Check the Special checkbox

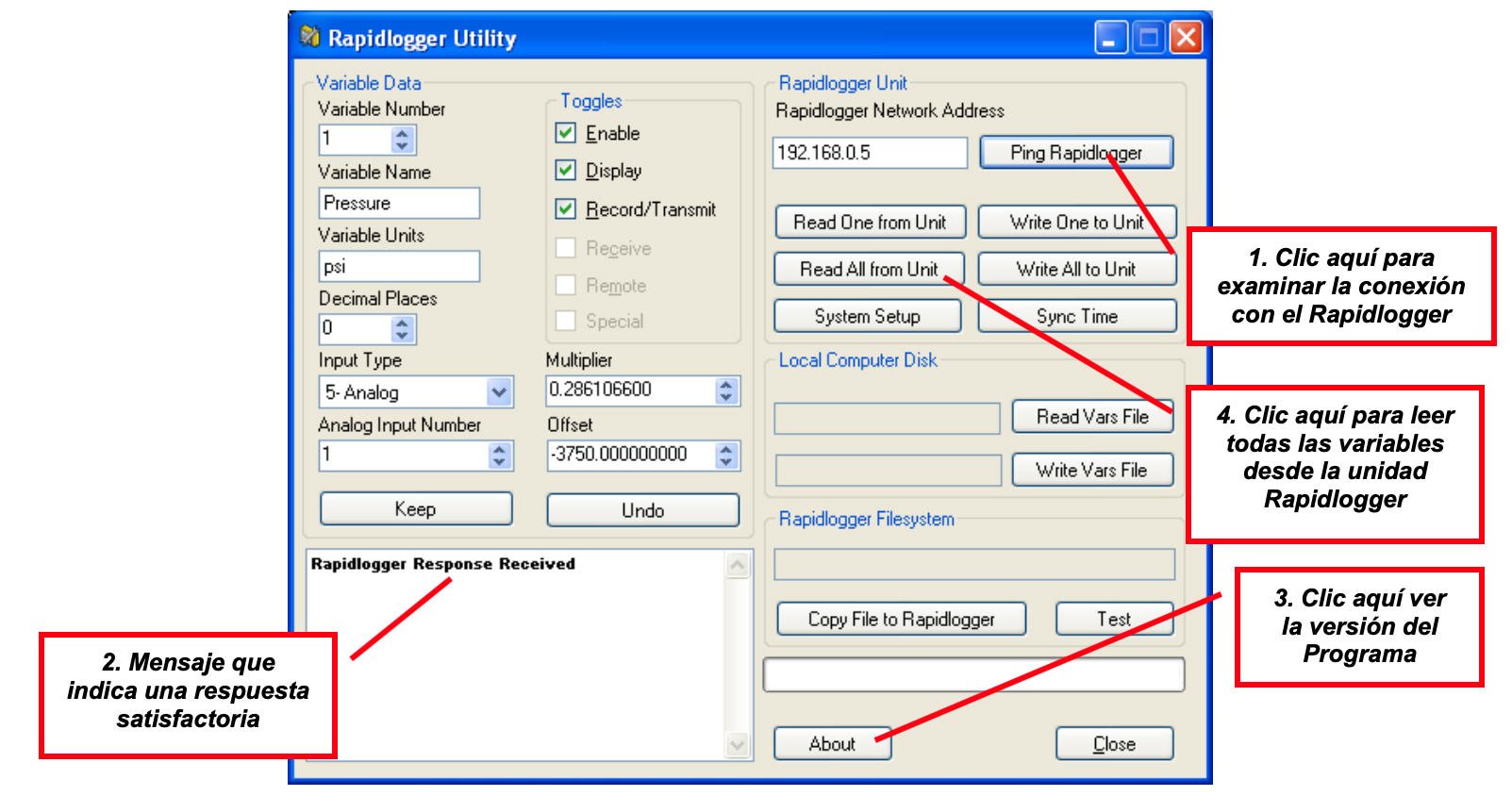click(566, 321)
